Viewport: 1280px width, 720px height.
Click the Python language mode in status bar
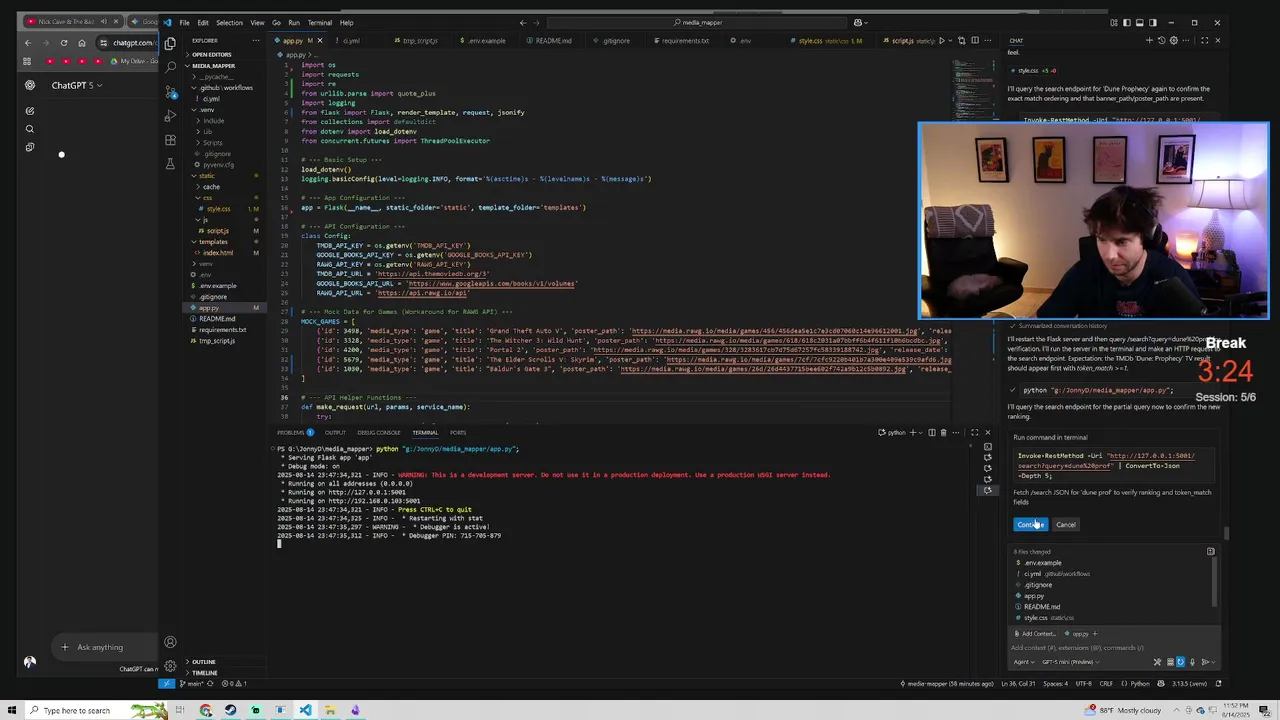click(1139, 684)
